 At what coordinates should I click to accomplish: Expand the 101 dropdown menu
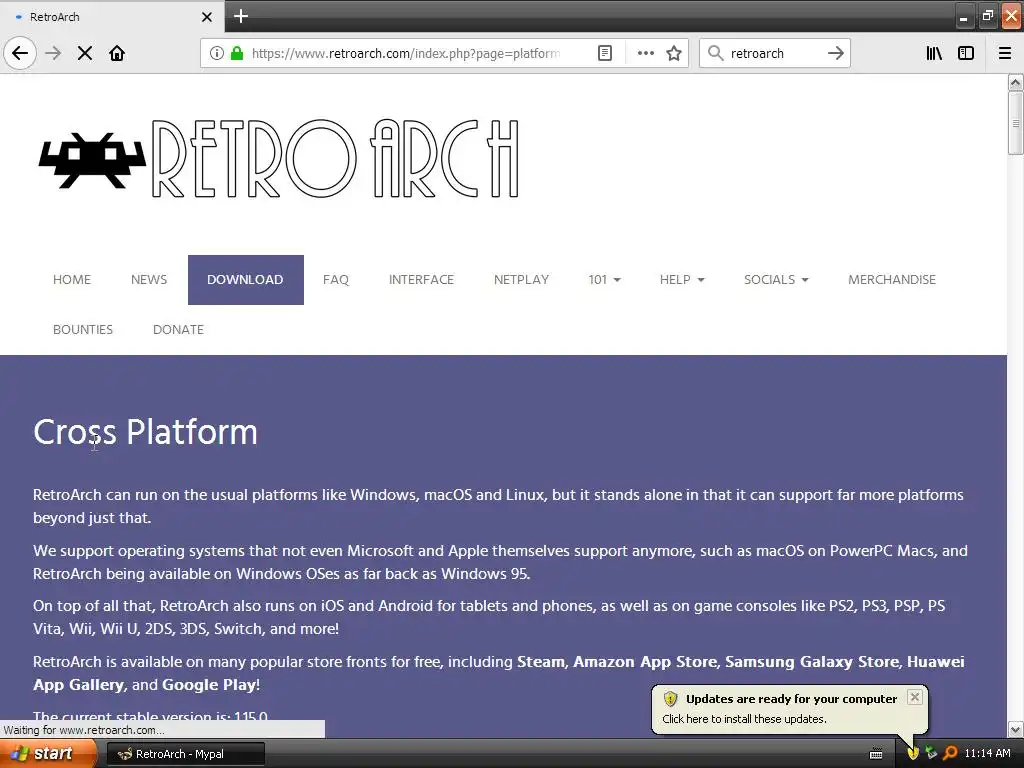point(604,280)
